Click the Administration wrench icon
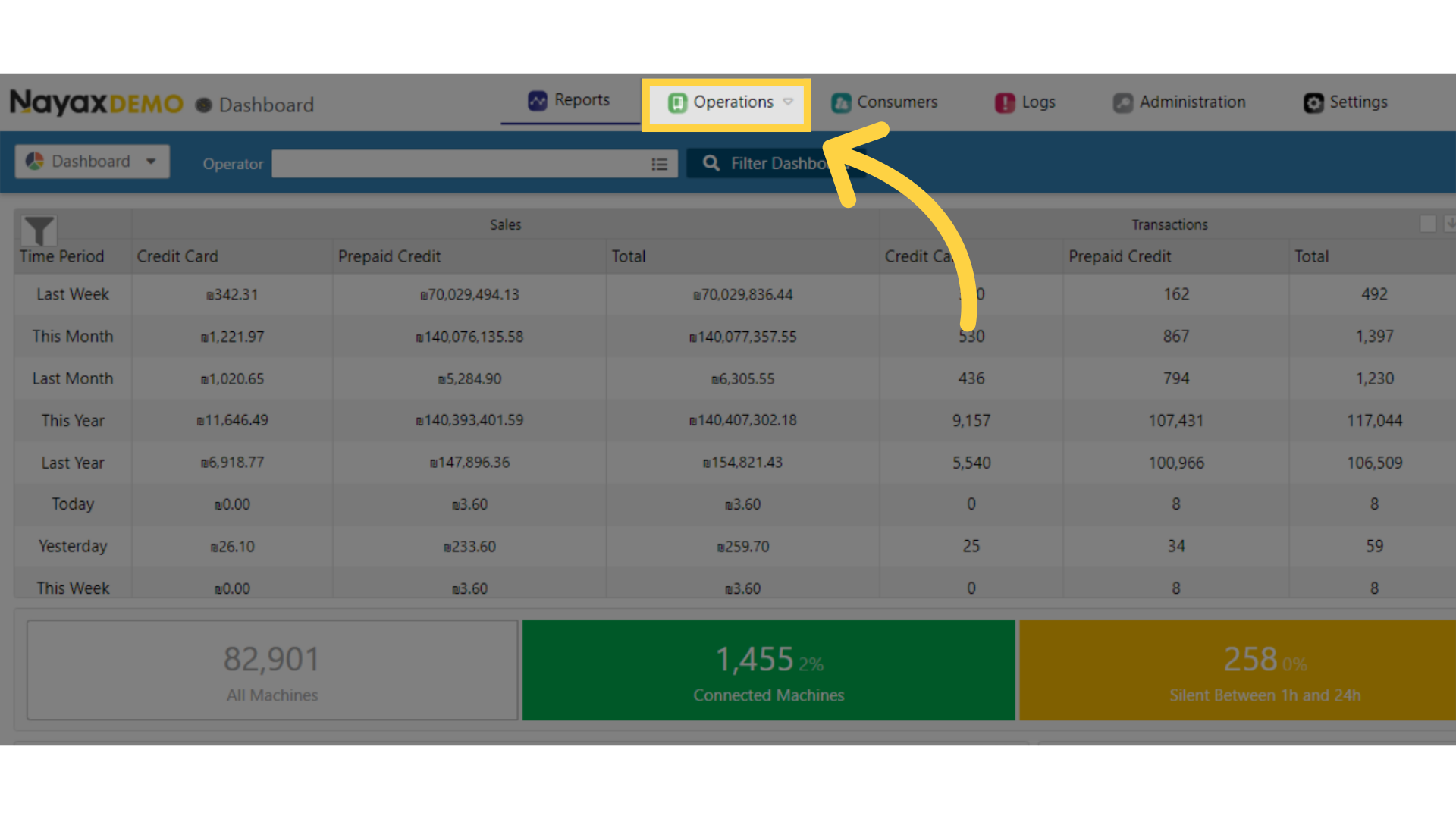 click(x=1123, y=102)
